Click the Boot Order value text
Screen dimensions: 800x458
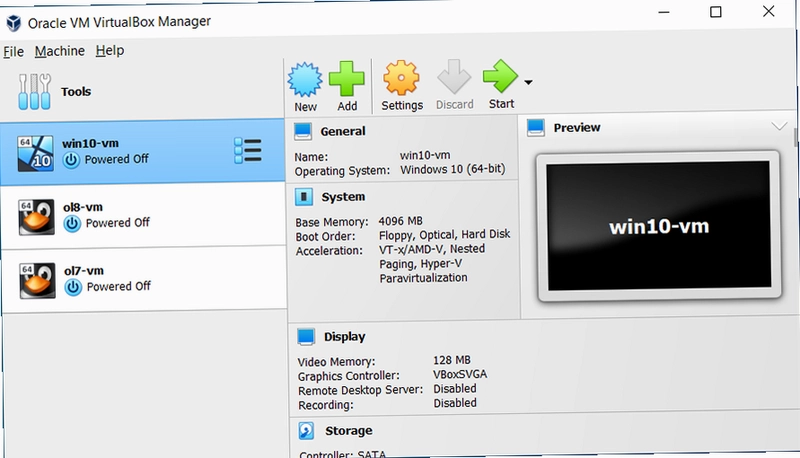coord(444,235)
